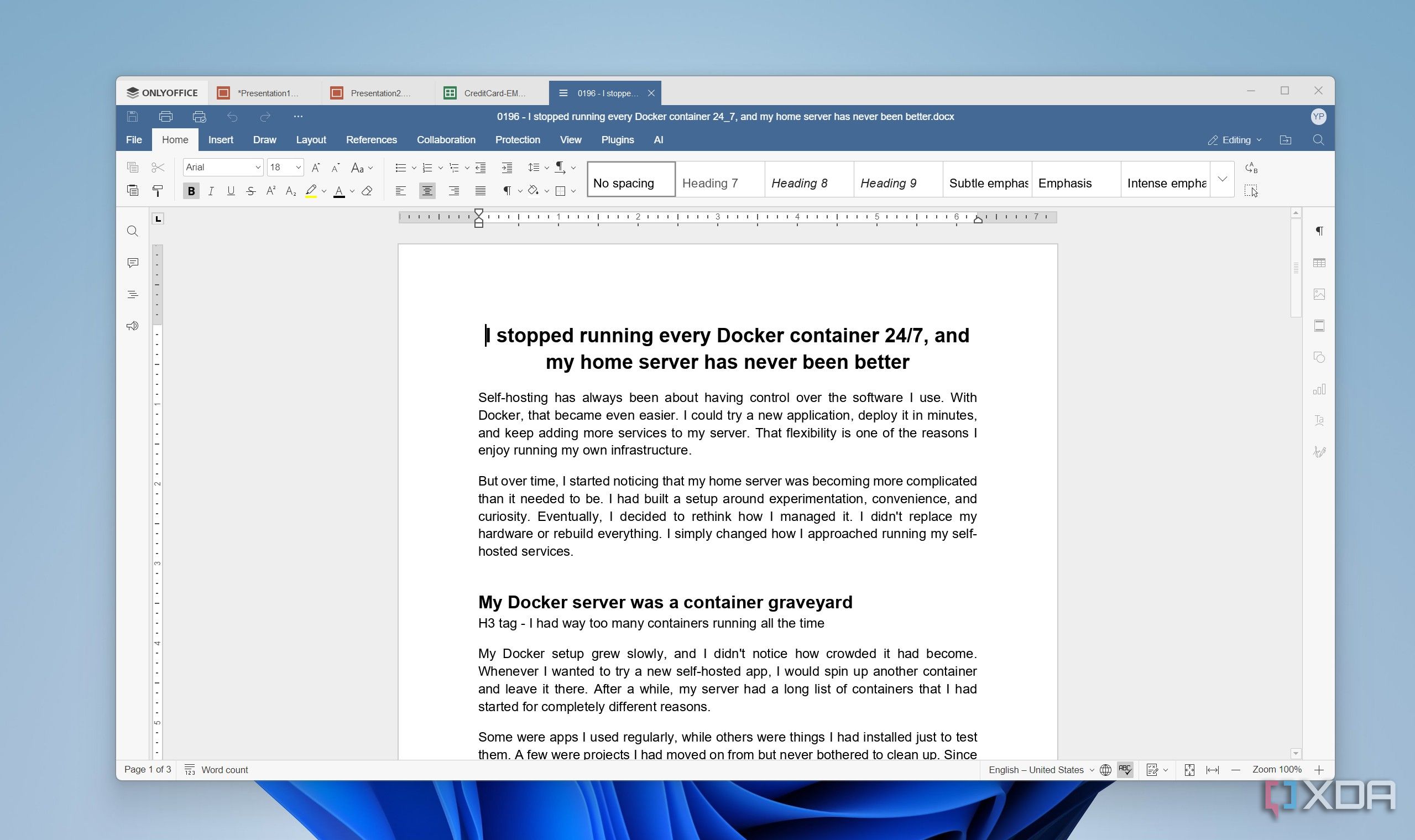Toggle Bold formatting

point(191,191)
